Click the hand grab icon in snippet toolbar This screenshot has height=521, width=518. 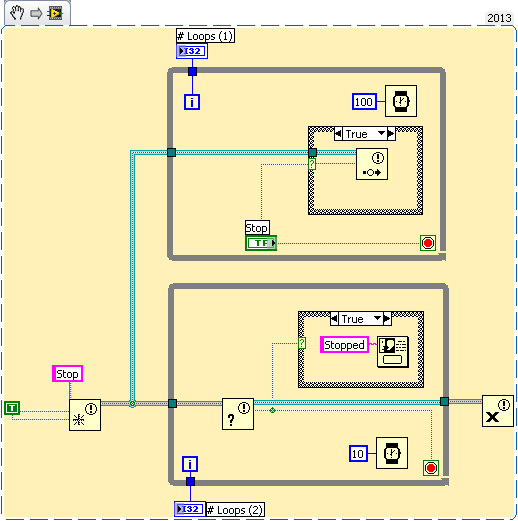pos(17,13)
